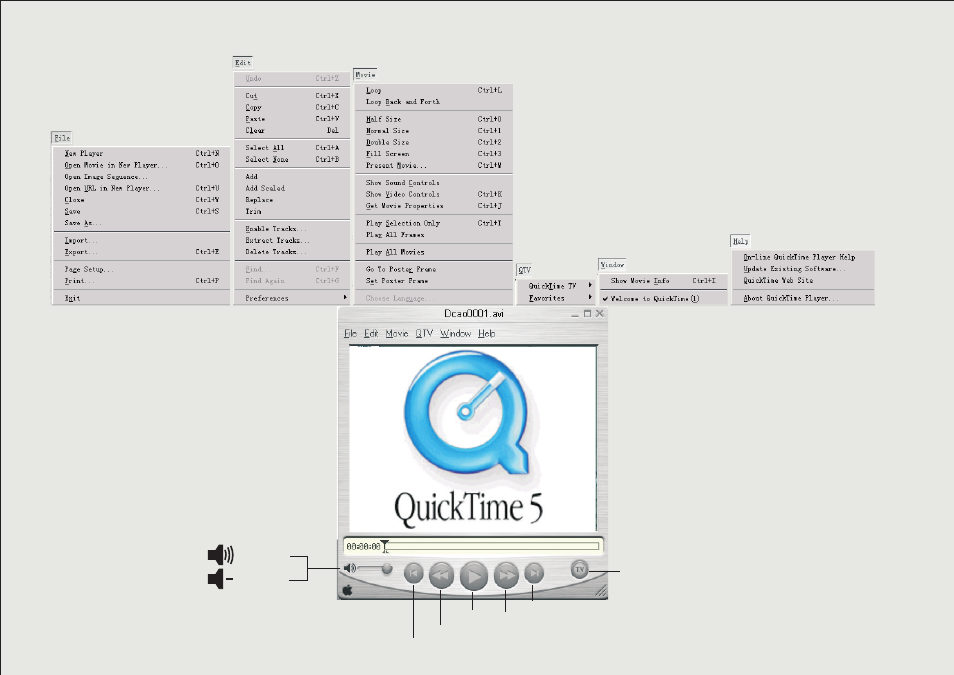This screenshot has width=954, height=675.
Task: Open the Help menu in the player menu bar
Action: (486, 334)
